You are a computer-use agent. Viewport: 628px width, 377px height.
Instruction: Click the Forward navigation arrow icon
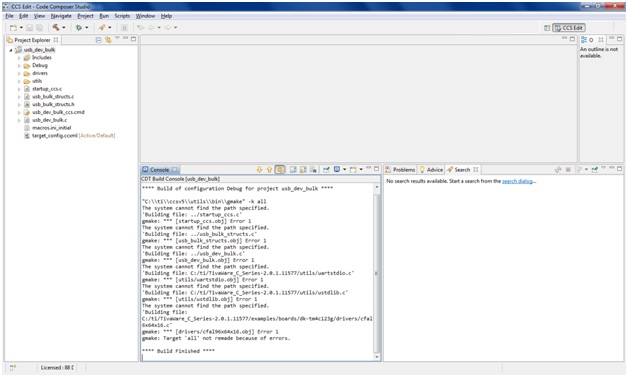167,27
